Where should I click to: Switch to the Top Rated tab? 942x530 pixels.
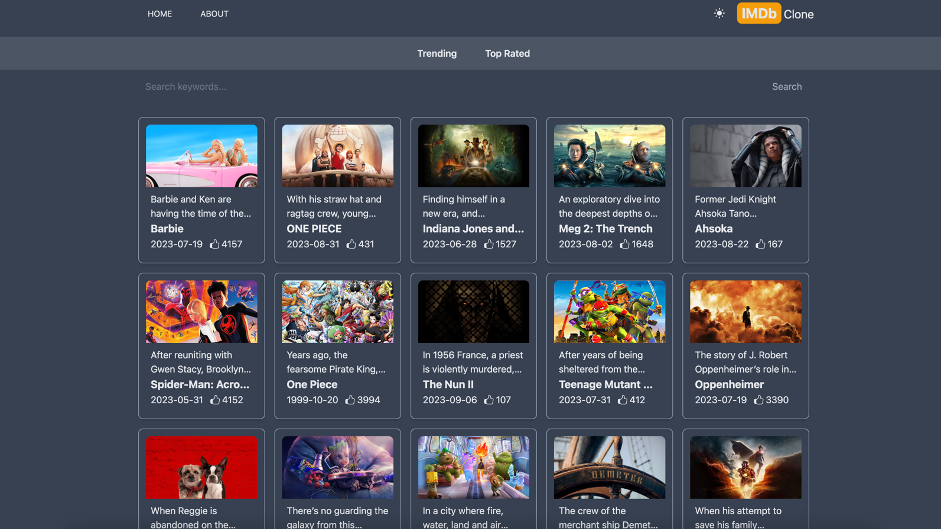coord(508,53)
